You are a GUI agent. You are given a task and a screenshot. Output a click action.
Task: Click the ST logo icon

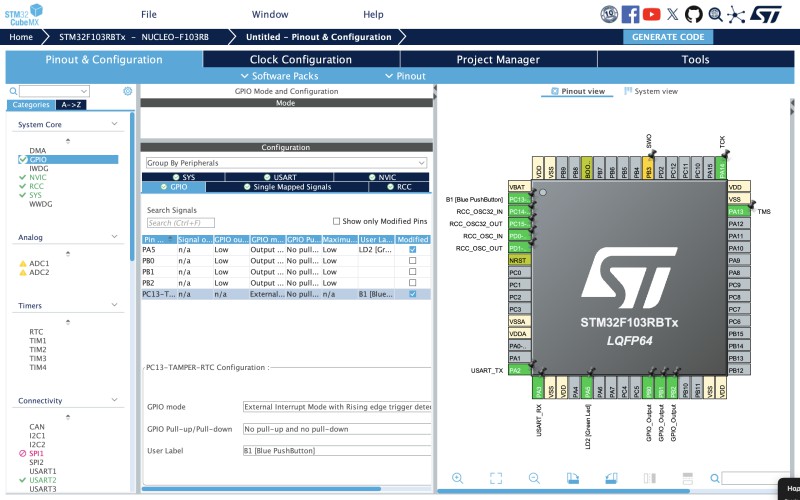pyautogui.click(x=765, y=14)
